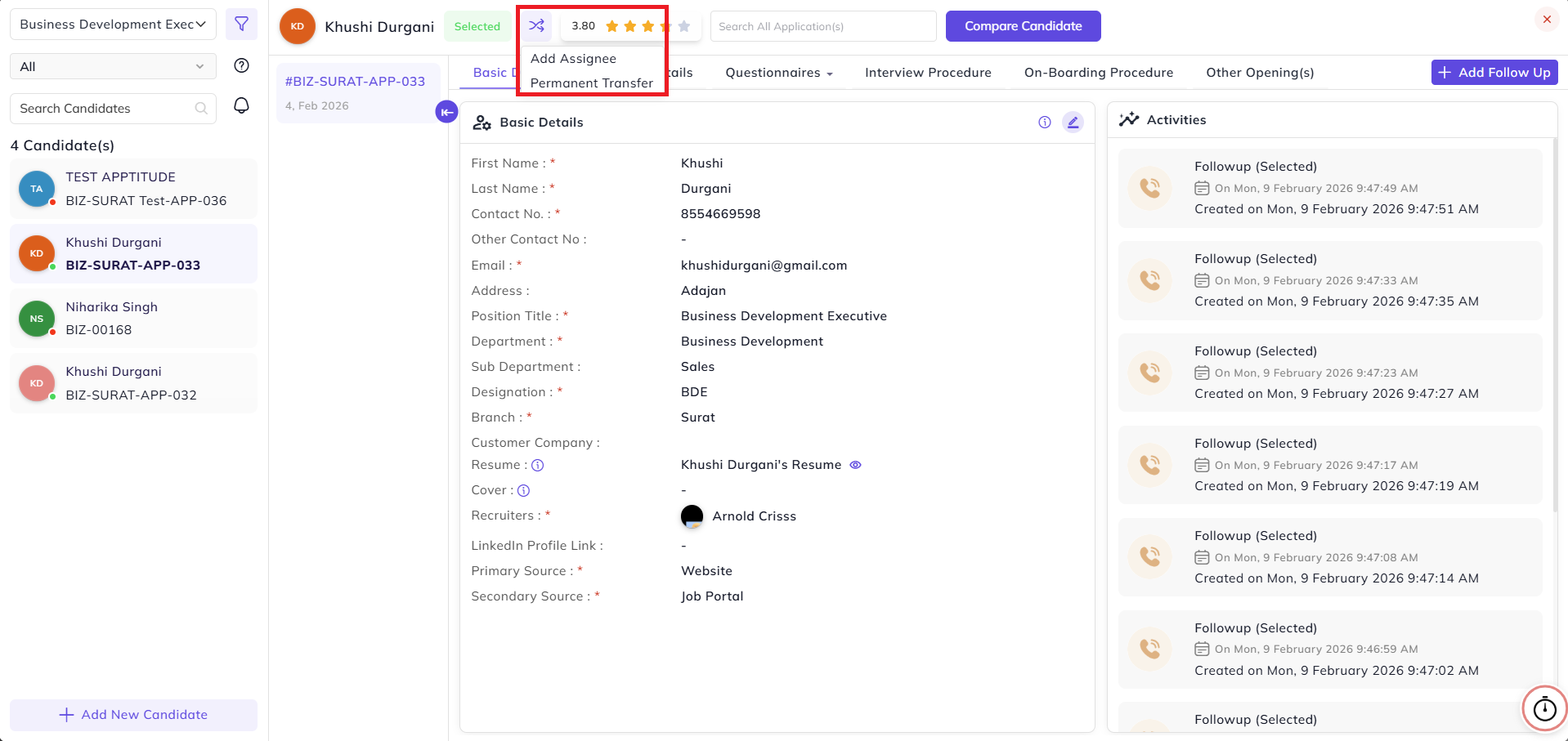Screen dimensions: 1568x741
Task: Click Arnold Crisss recruiter avatar
Action: pyautogui.click(x=692, y=516)
